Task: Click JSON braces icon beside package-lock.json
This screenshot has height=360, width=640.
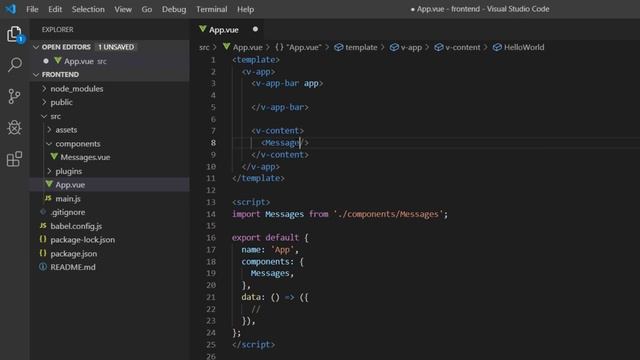Action: pyautogui.click(x=43, y=239)
